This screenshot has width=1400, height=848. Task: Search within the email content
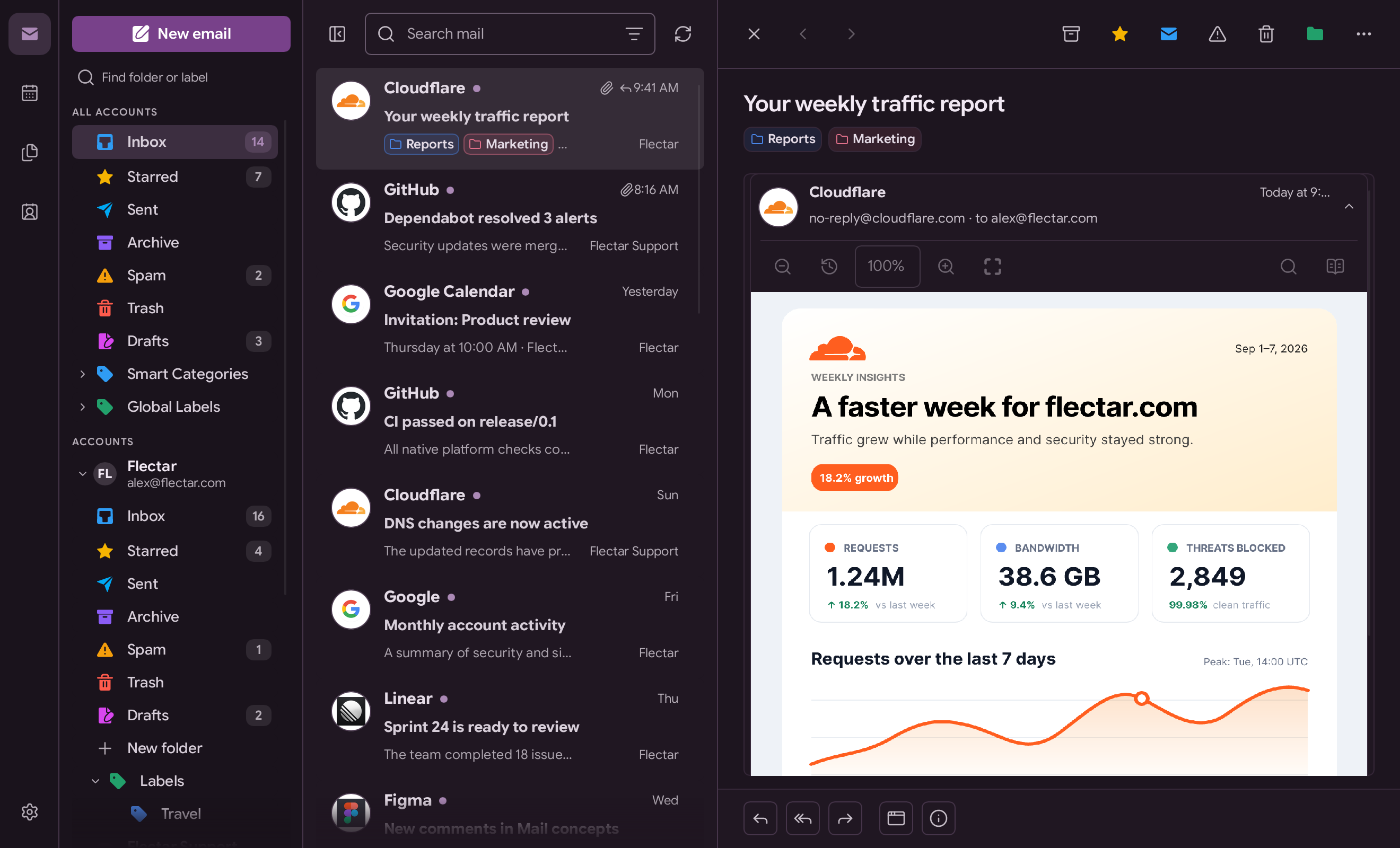pyautogui.click(x=1288, y=267)
